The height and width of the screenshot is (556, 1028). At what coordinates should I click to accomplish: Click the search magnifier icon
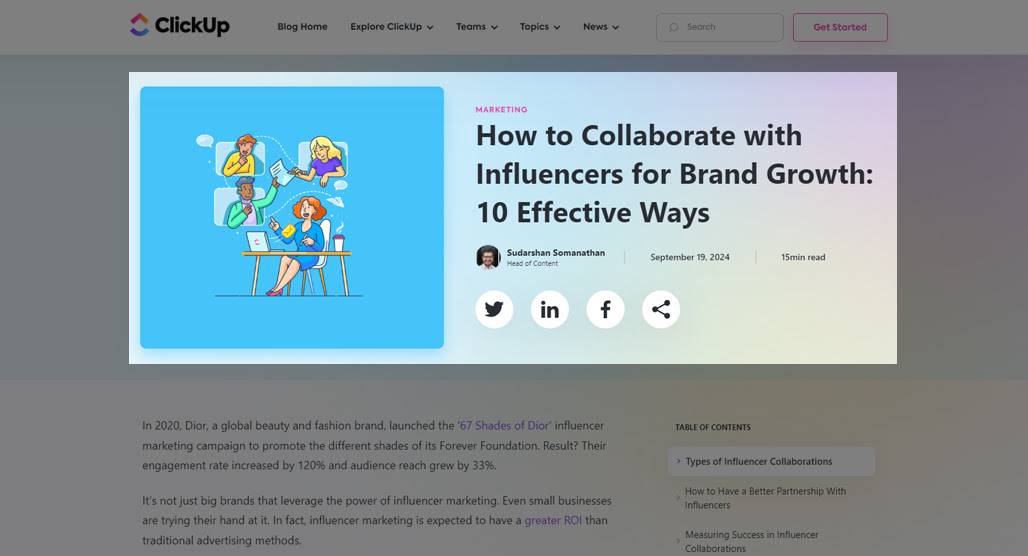click(673, 27)
